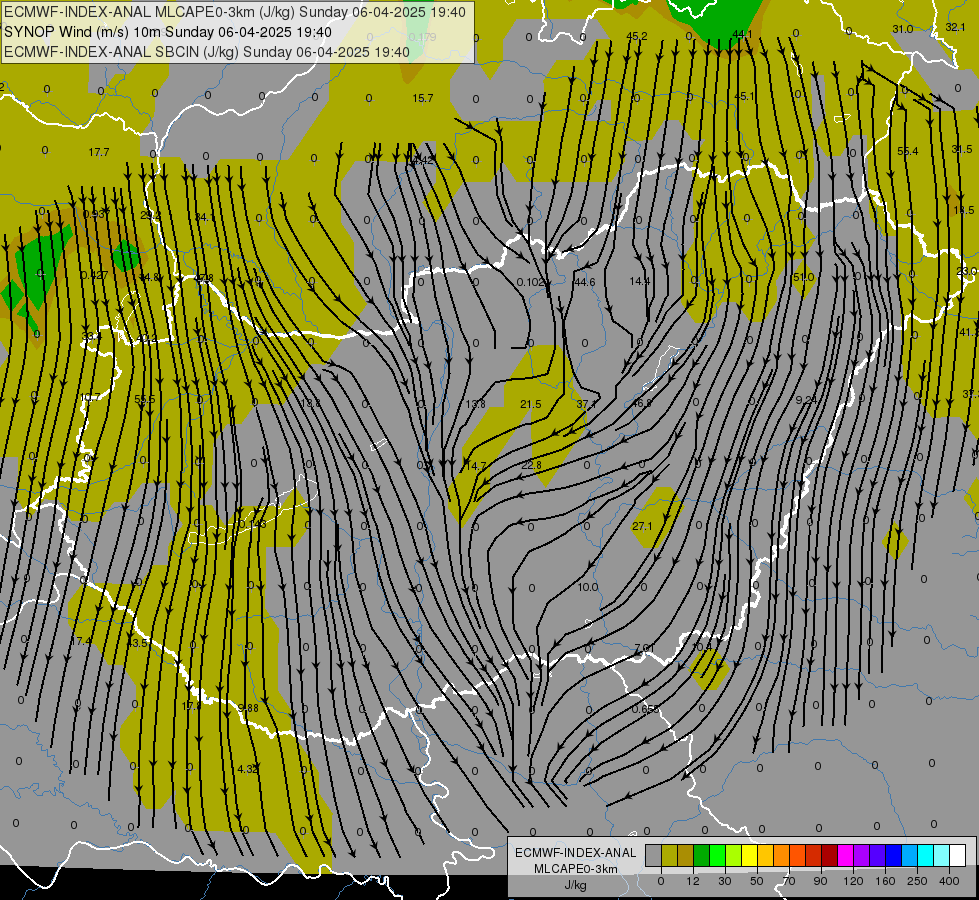Click the pure blue legend swatch

[x=893, y=855]
